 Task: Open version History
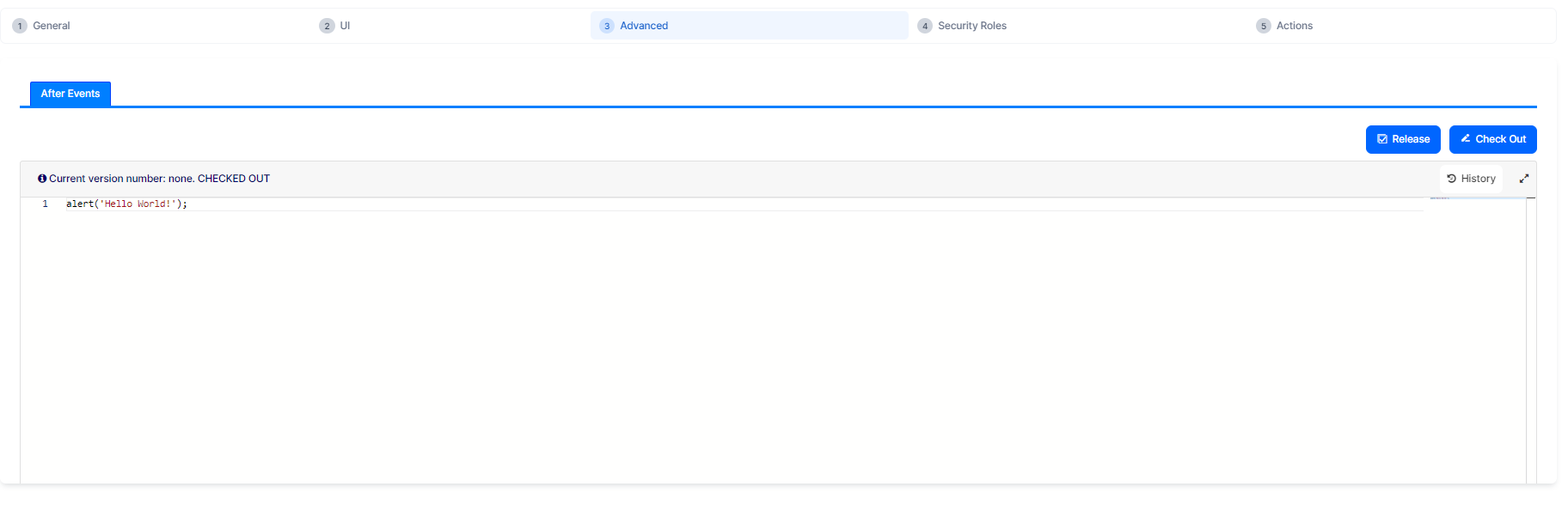1471,179
